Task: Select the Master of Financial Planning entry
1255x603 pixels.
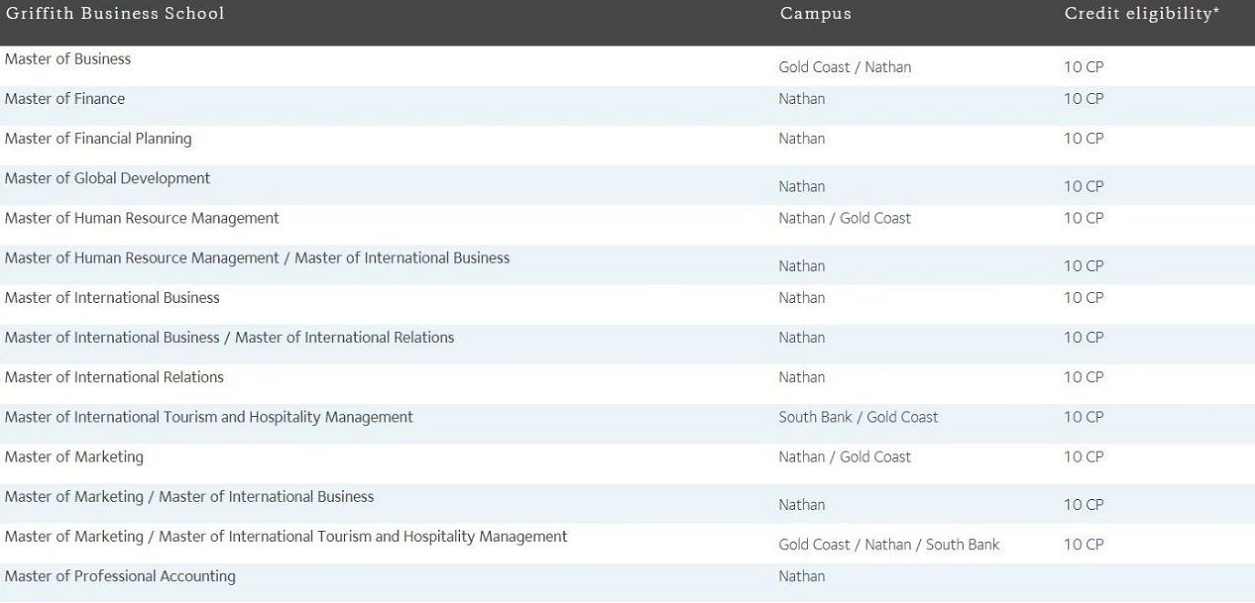Action: pyautogui.click(x=98, y=139)
